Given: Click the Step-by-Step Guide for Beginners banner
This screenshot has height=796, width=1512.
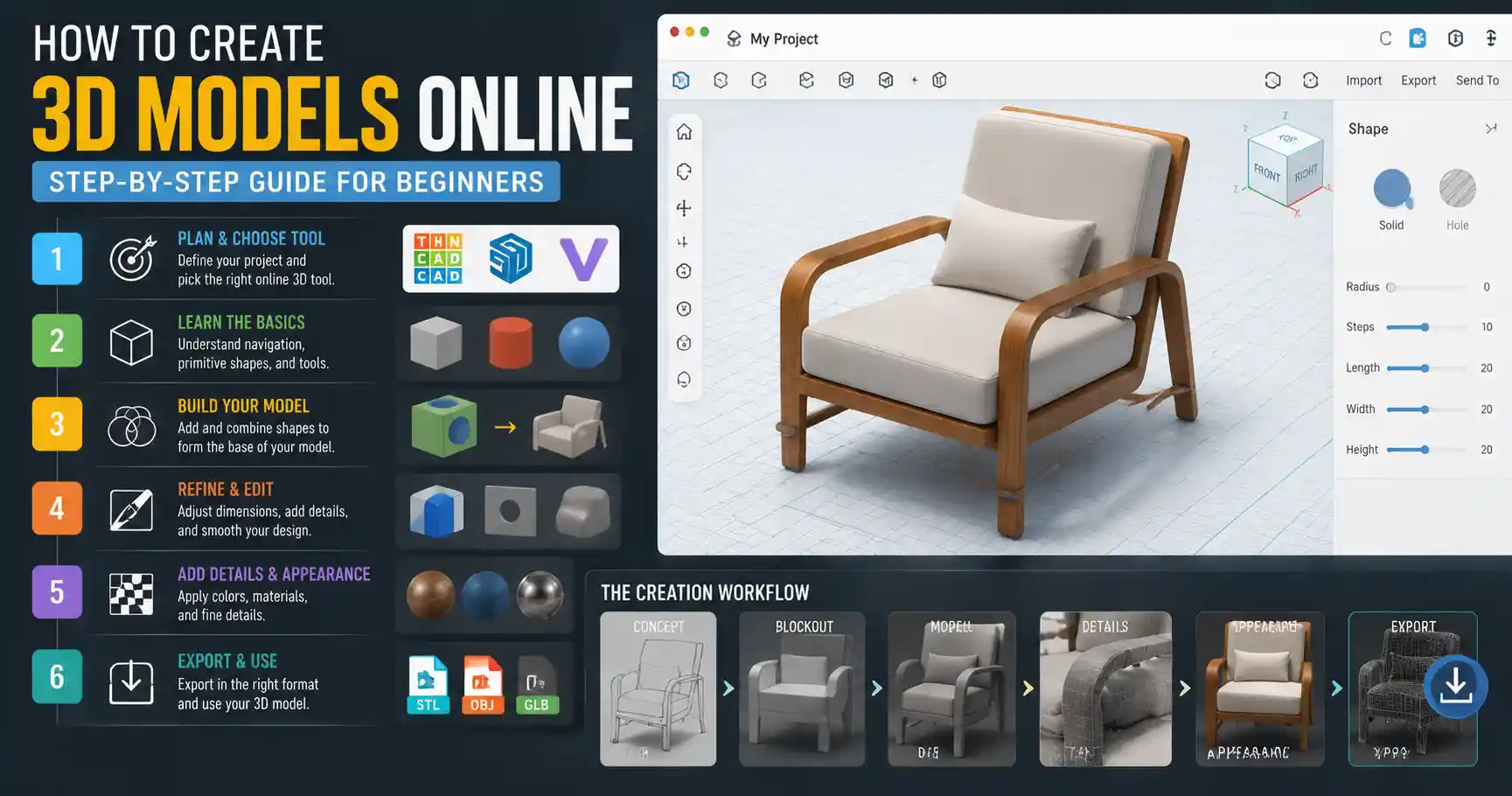Looking at the screenshot, I should pos(296,182).
